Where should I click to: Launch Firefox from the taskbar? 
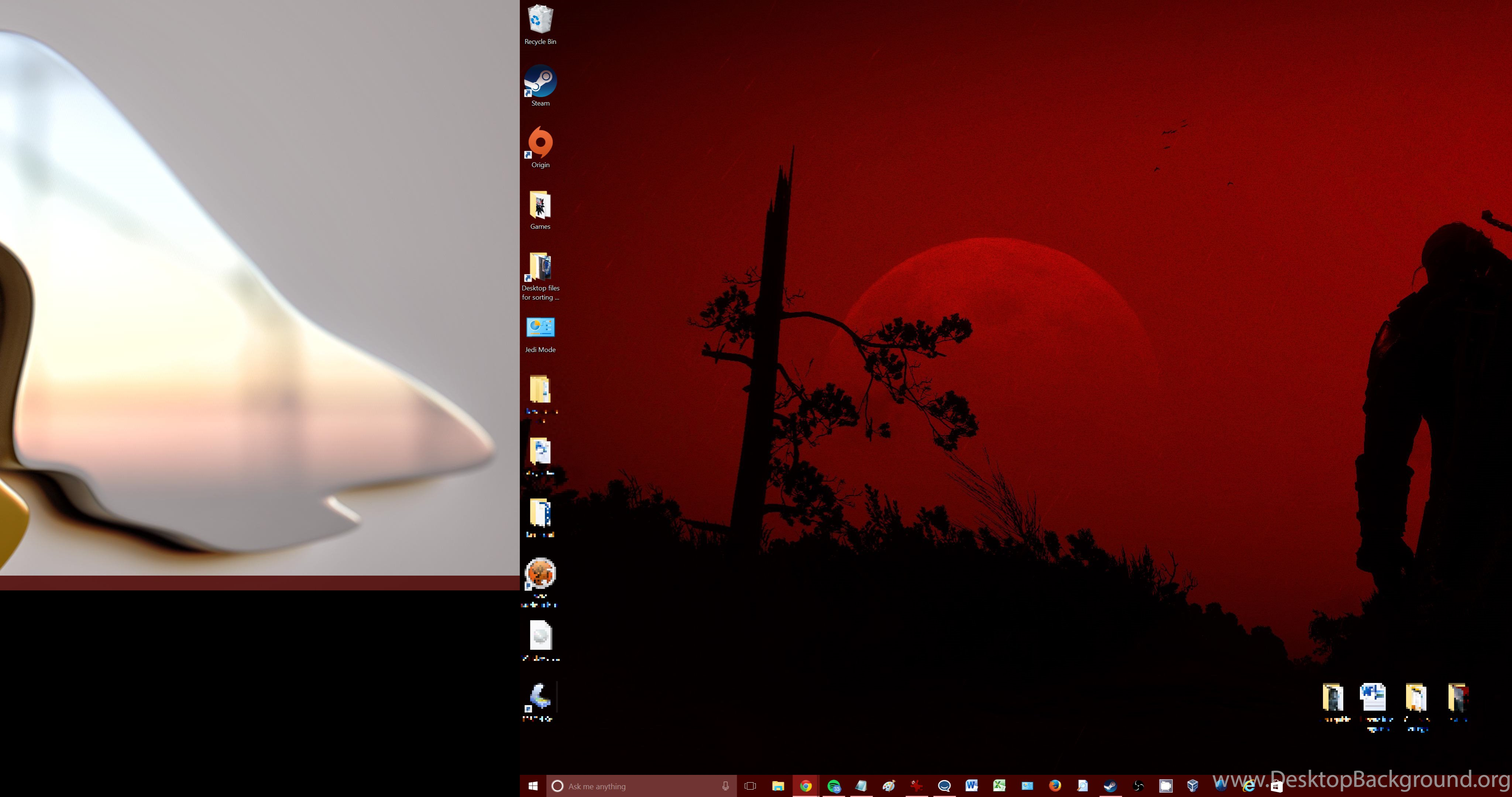pyautogui.click(x=1055, y=786)
